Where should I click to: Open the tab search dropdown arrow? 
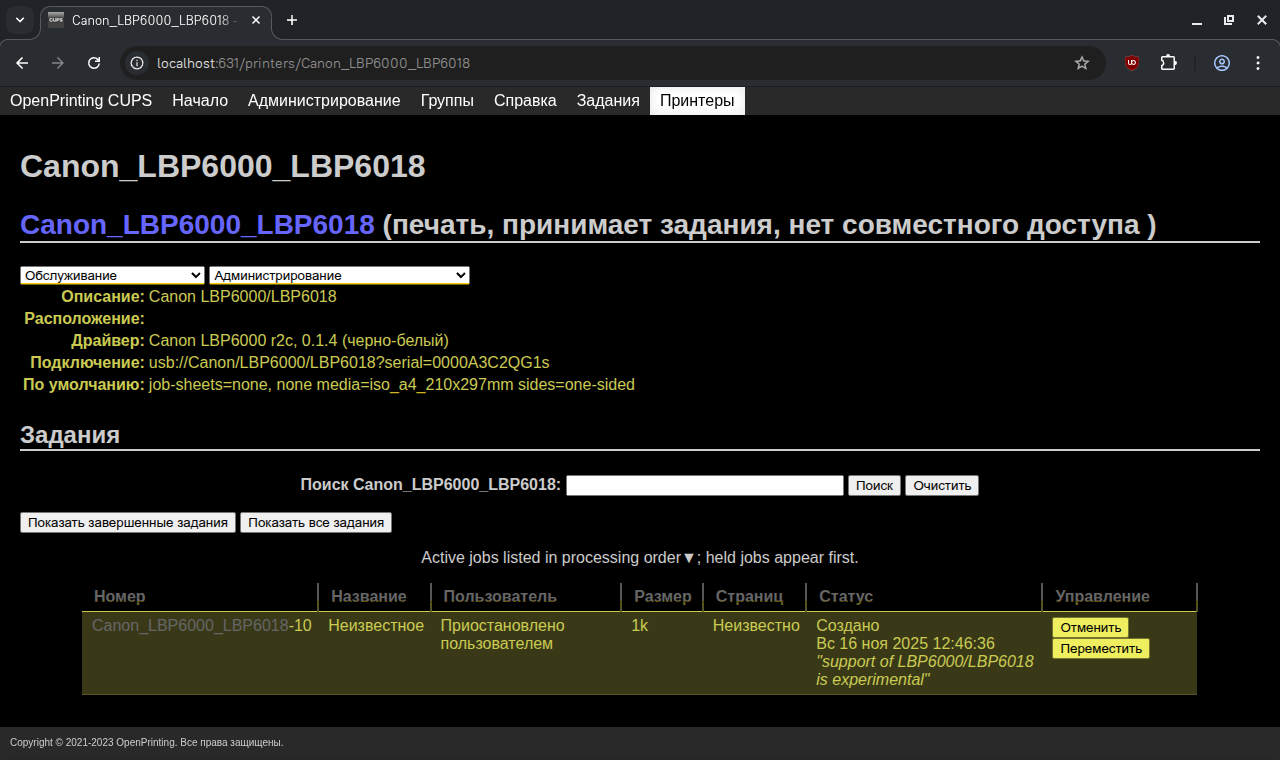[20, 20]
